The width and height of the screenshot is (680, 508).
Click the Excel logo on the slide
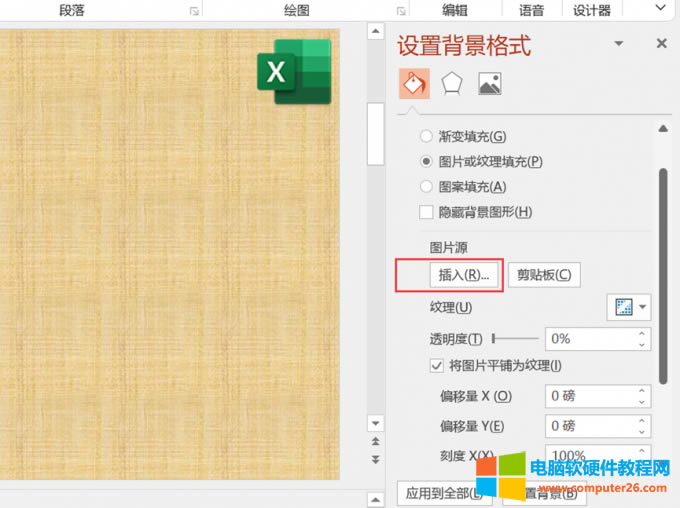[294, 72]
